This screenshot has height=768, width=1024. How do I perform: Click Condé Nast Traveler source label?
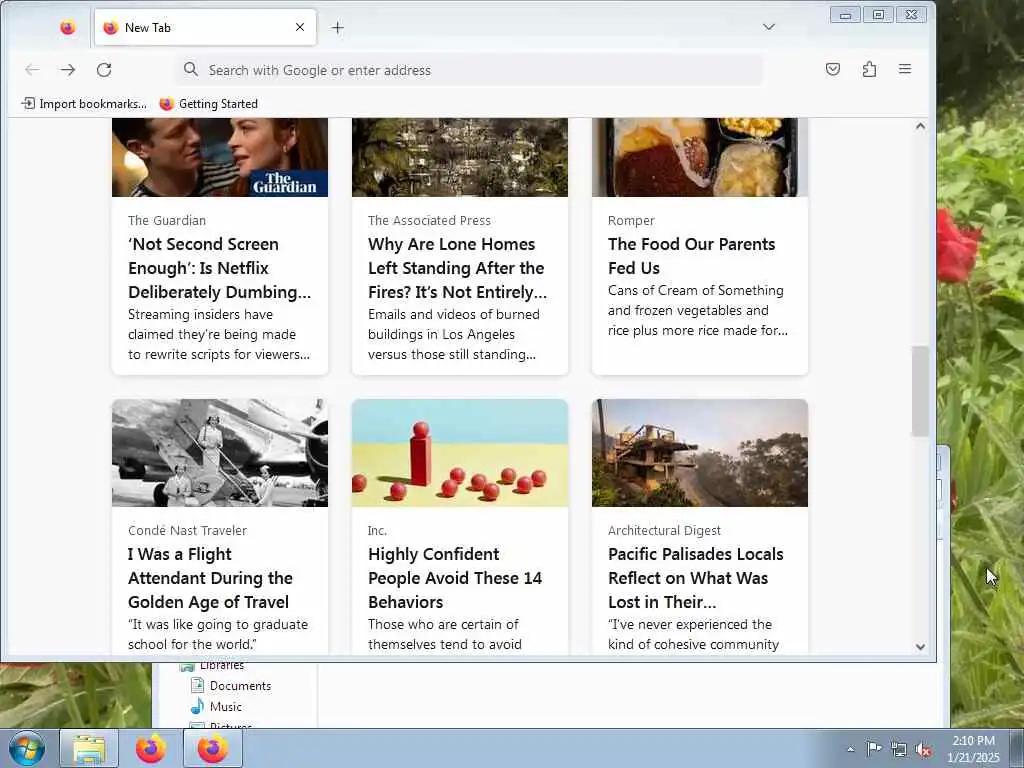coord(187,530)
